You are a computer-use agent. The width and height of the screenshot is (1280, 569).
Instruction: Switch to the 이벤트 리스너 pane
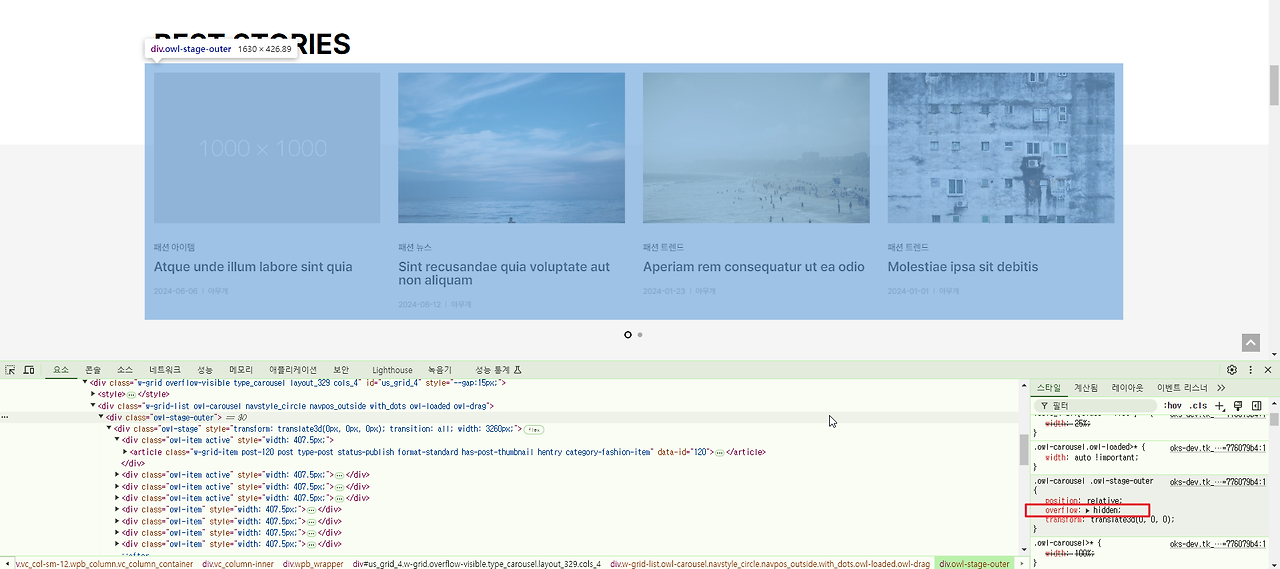pyautogui.click(x=1182, y=388)
